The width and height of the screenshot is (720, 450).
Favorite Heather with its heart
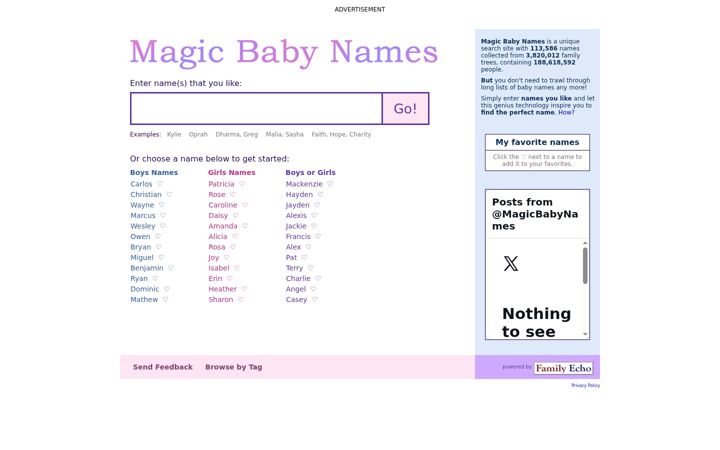coord(244,289)
